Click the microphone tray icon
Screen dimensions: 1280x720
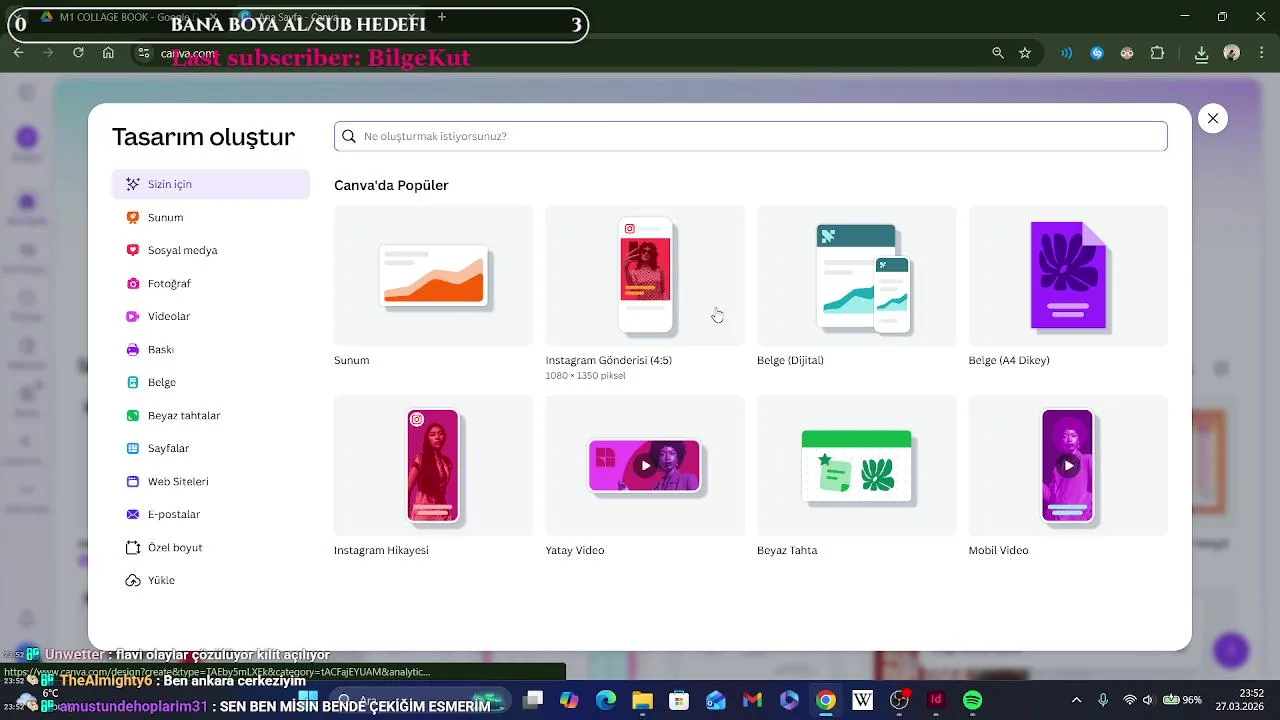coord(1103,700)
